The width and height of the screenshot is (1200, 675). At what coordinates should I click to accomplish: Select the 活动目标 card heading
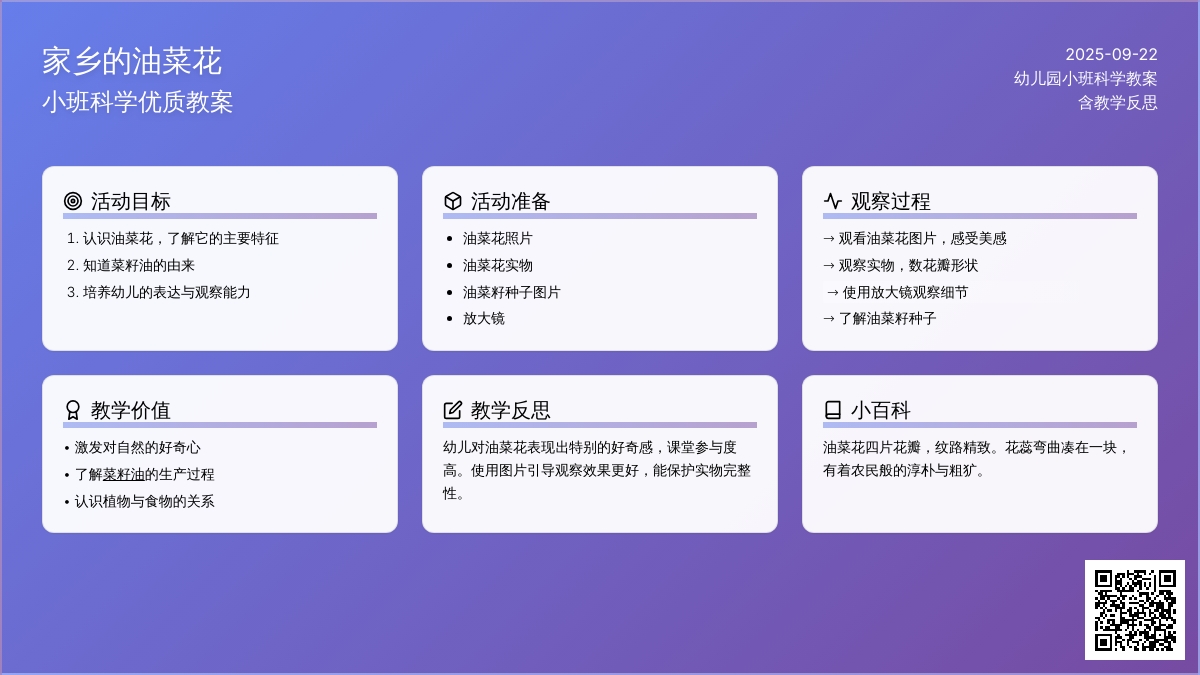pyautogui.click(x=131, y=201)
